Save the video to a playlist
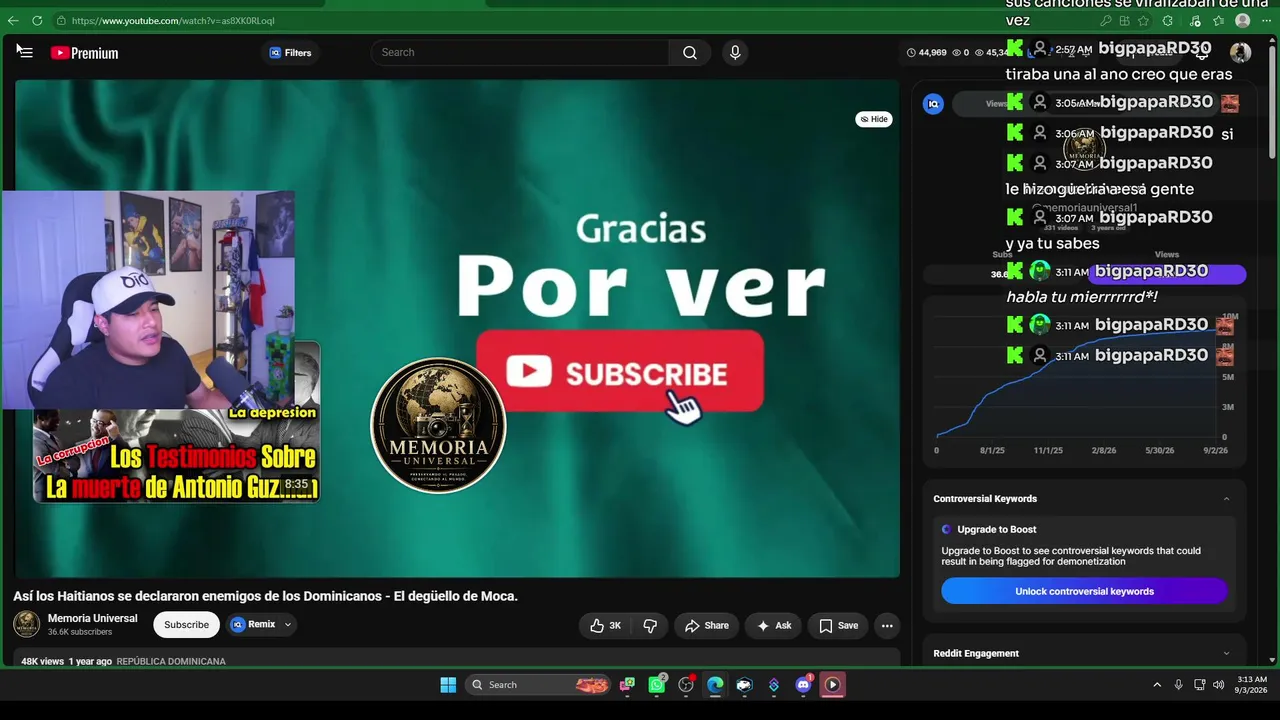 point(838,626)
